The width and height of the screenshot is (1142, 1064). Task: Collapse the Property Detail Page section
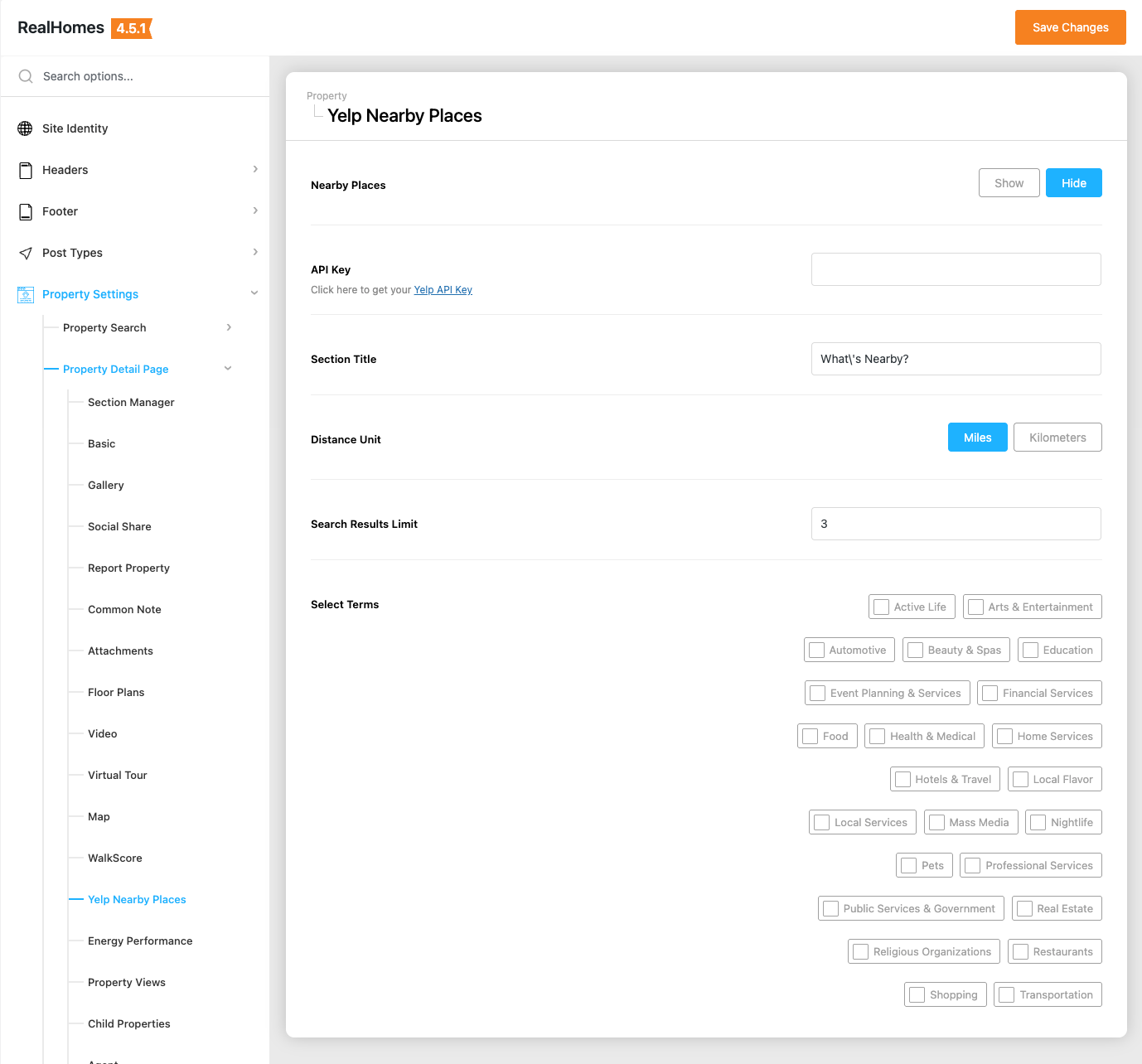coord(228,369)
